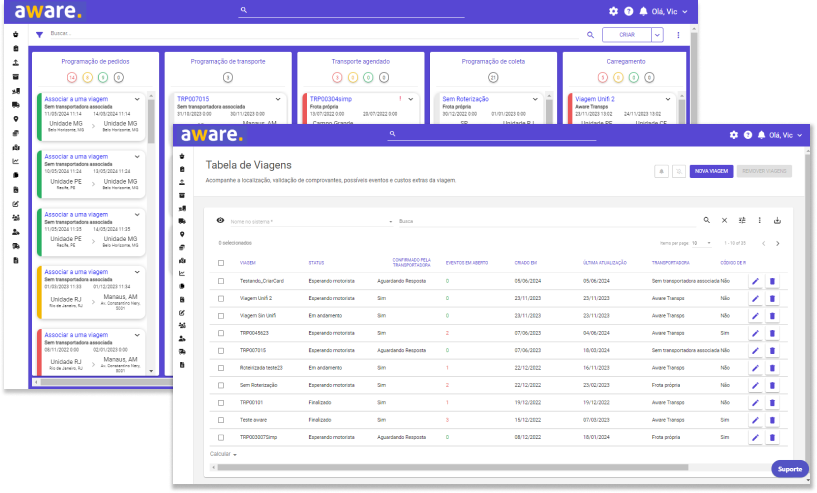The width and height of the screenshot is (817, 493).
Task: Click the line chart icon in kanban window sidebar
Action: (16, 162)
